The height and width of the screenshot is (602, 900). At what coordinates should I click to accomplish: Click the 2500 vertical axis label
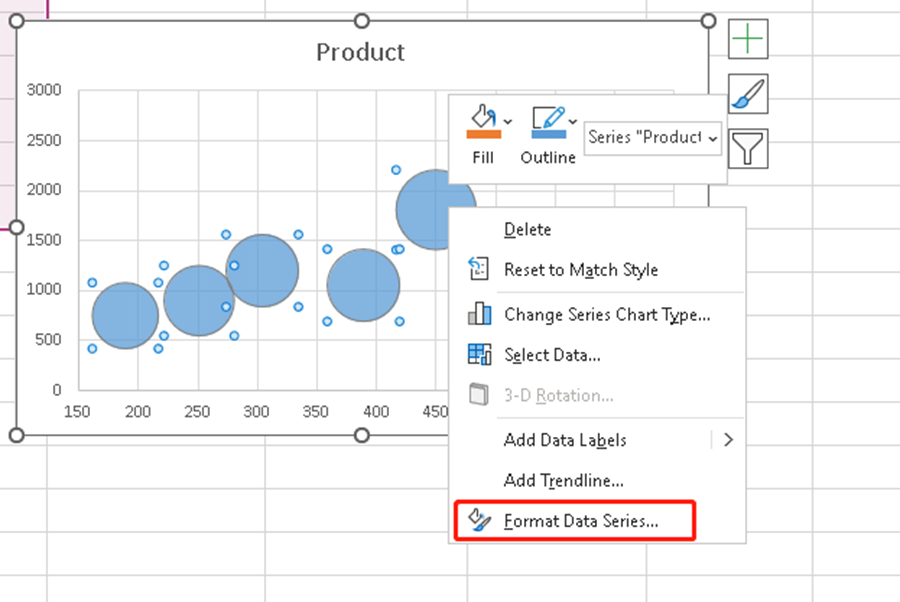tap(44, 140)
